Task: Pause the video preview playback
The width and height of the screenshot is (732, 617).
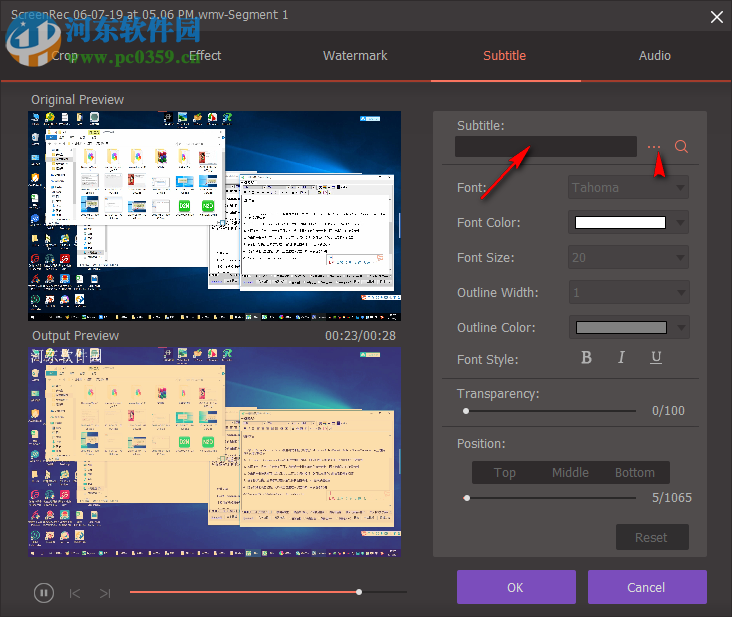Action: [44, 593]
